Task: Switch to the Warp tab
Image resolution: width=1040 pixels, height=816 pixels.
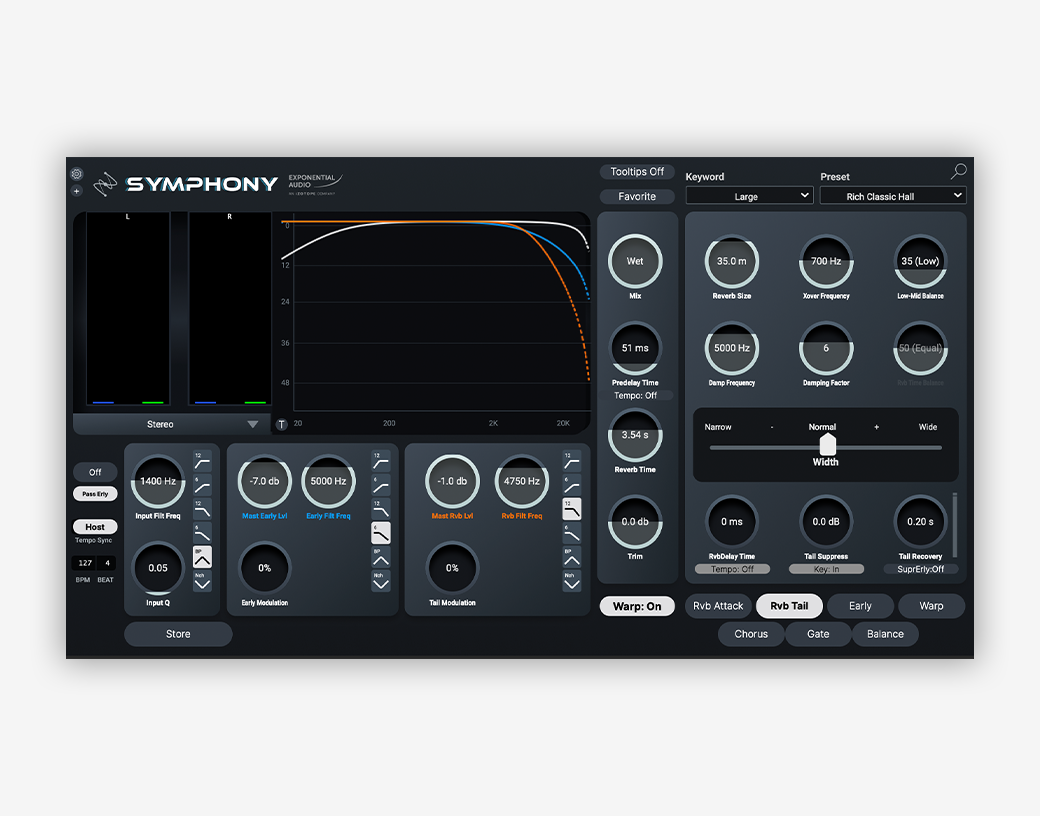Action: (931, 606)
